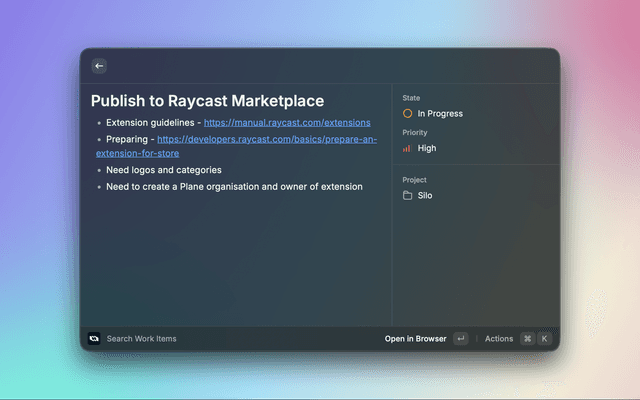Click the Command key symbol
Image resolution: width=640 pixels, height=400 pixels.
pos(527,339)
